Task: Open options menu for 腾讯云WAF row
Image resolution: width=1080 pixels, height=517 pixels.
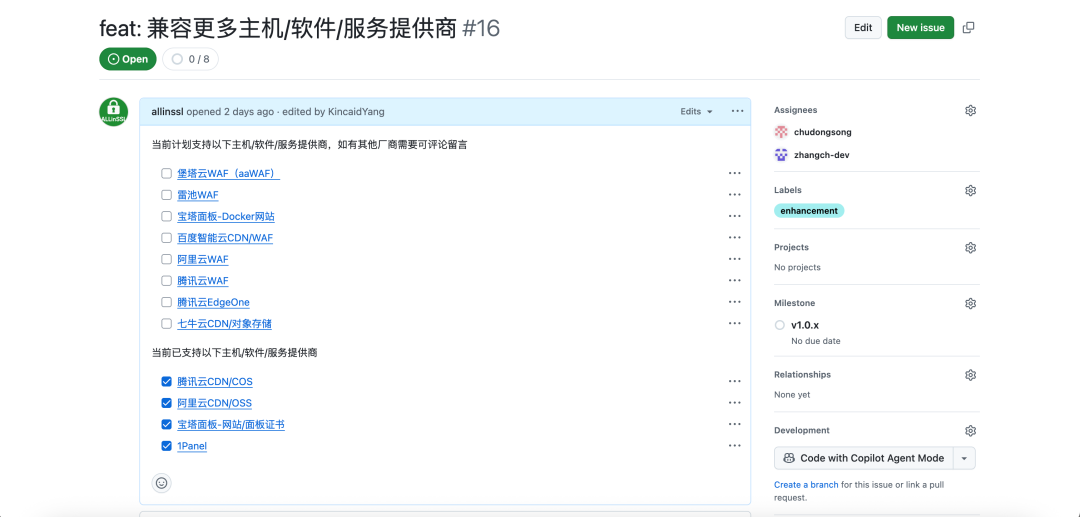Action: click(x=735, y=280)
